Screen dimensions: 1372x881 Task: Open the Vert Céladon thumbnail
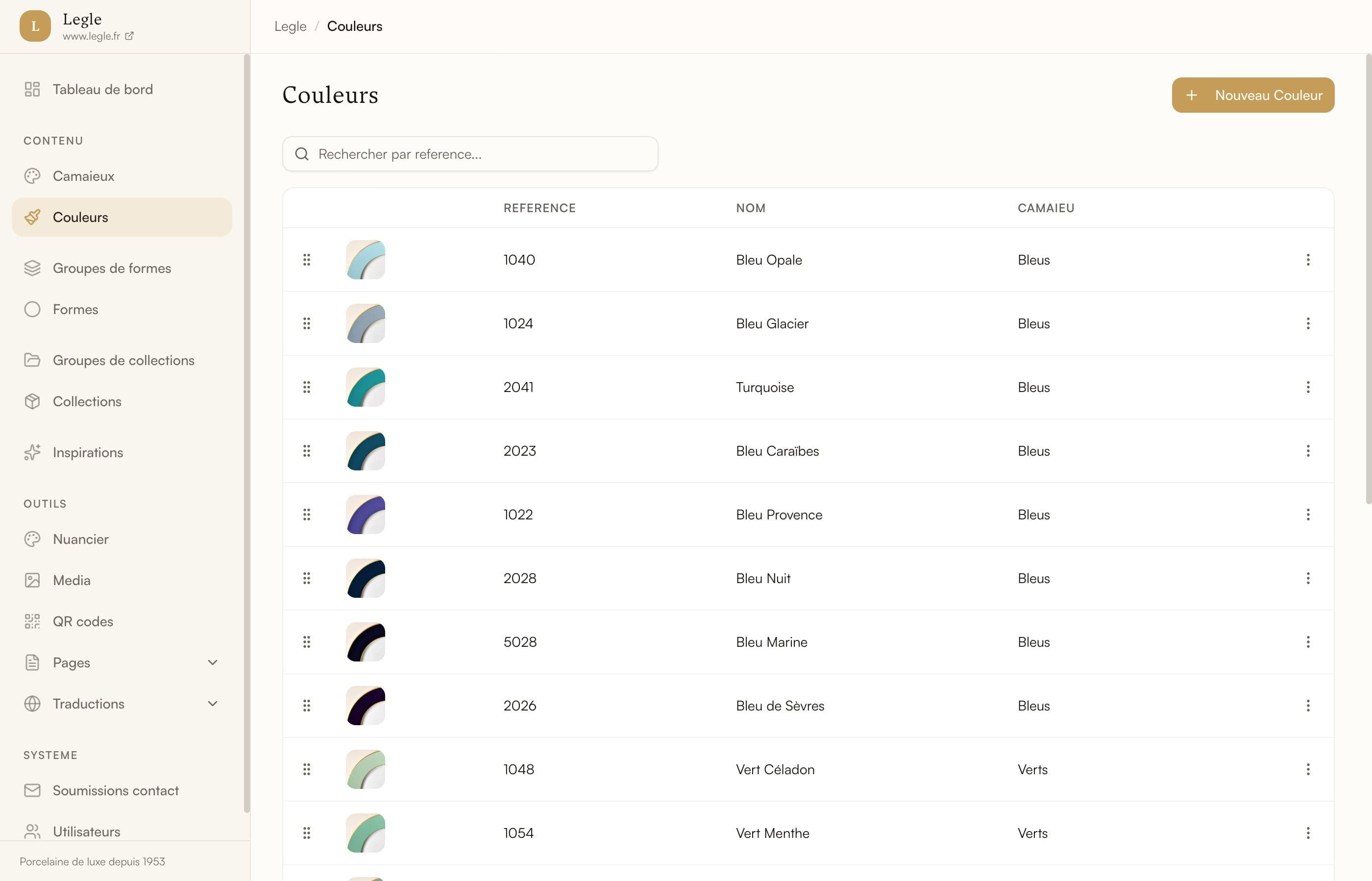[366, 769]
